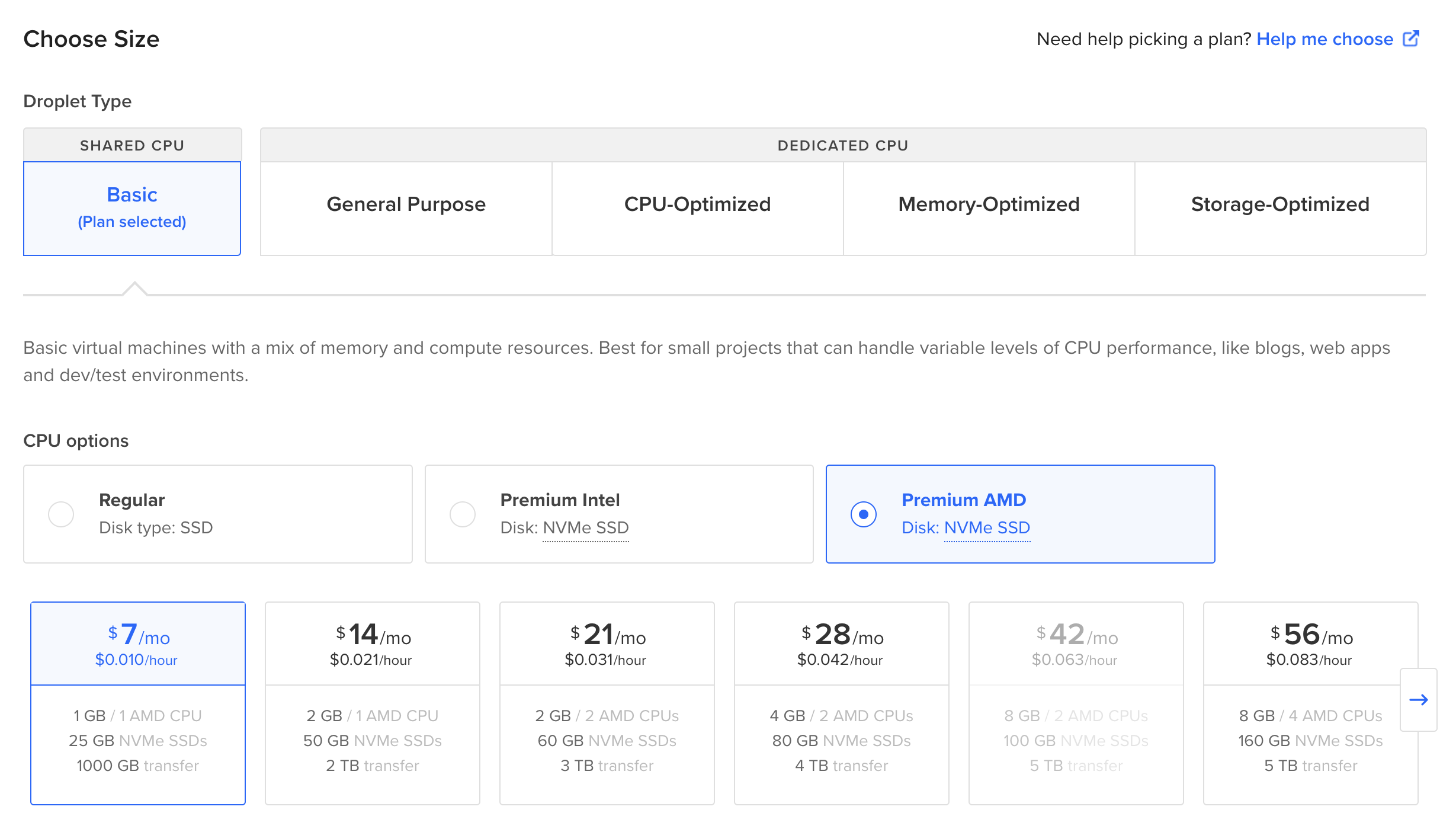This screenshot has width=1456, height=832.
Task: Pick the $7/mo plan card
Action: coord(138,703)
